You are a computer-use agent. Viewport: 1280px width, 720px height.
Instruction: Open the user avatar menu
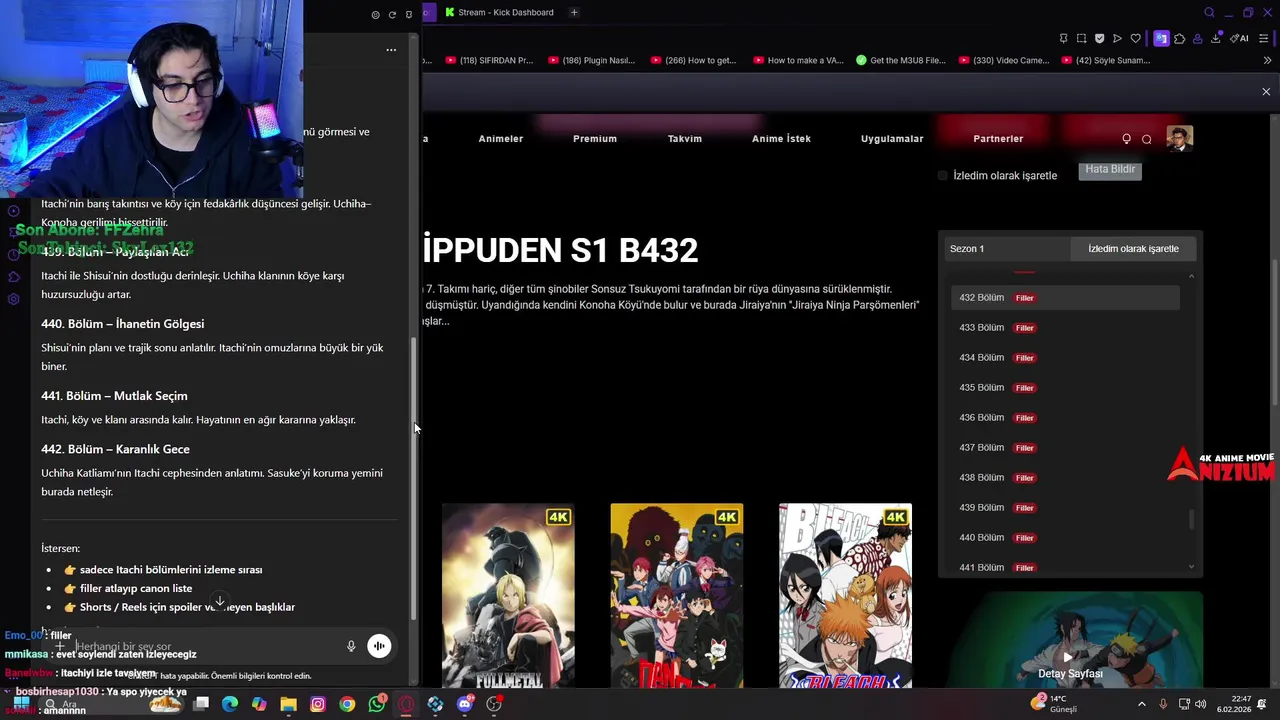[1180, 138]
